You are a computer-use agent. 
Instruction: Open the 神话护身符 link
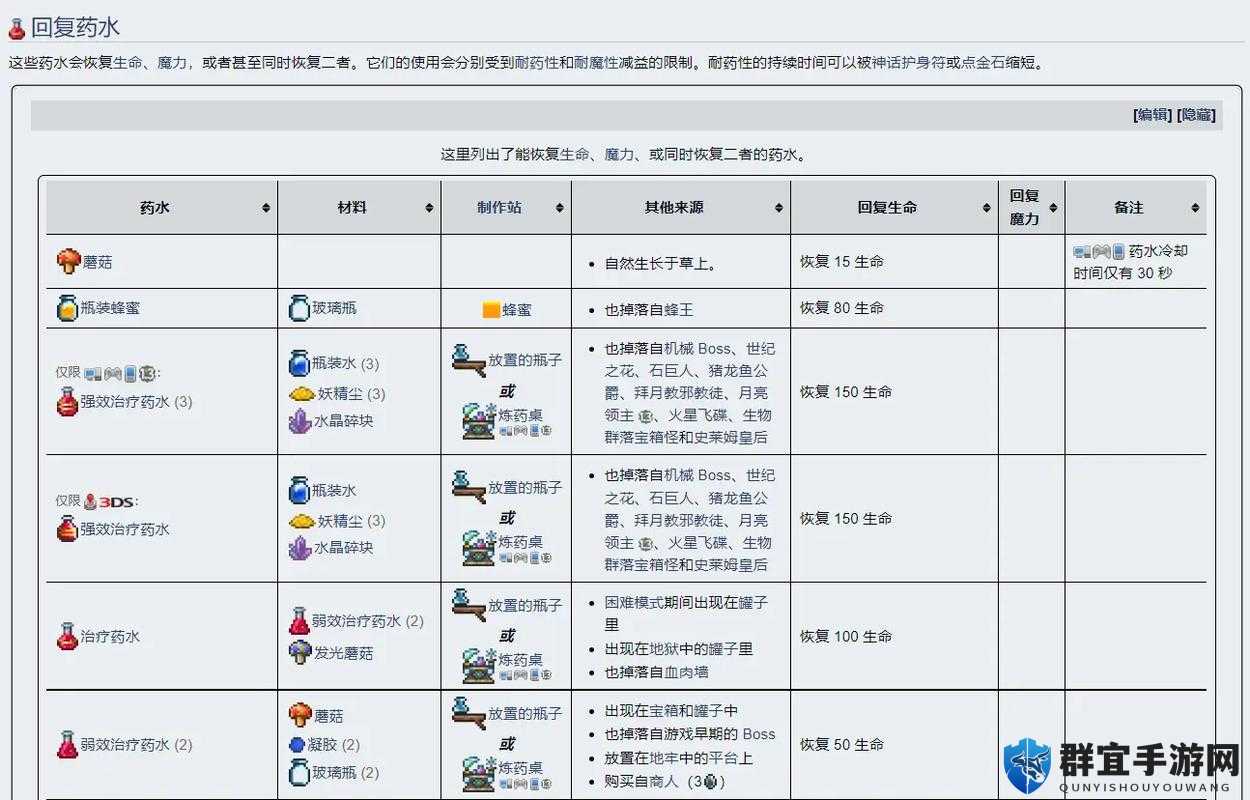pyautogui.click(x=909, y=62)
